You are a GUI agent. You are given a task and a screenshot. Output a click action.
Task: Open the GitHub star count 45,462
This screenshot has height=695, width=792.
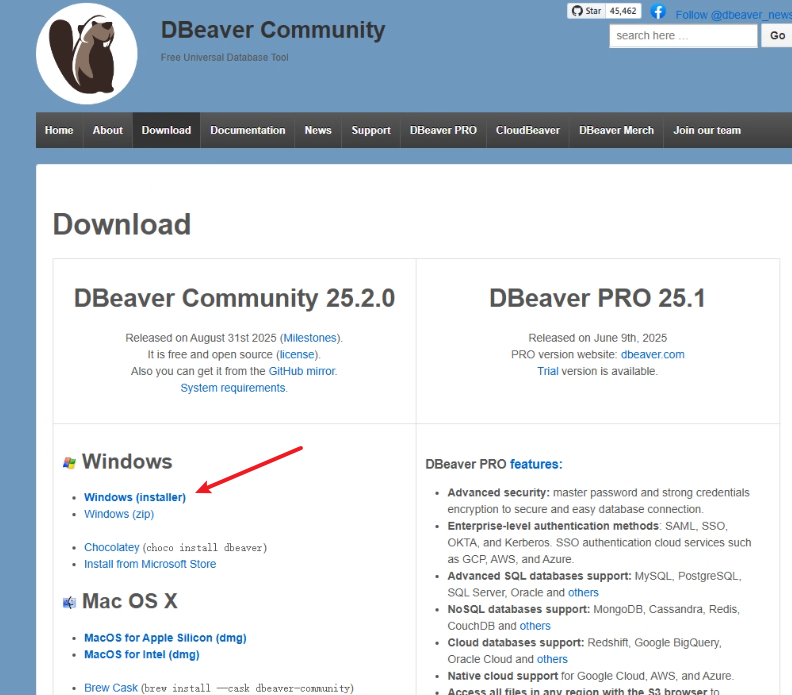pyautogui.click(x=623, y=11)
